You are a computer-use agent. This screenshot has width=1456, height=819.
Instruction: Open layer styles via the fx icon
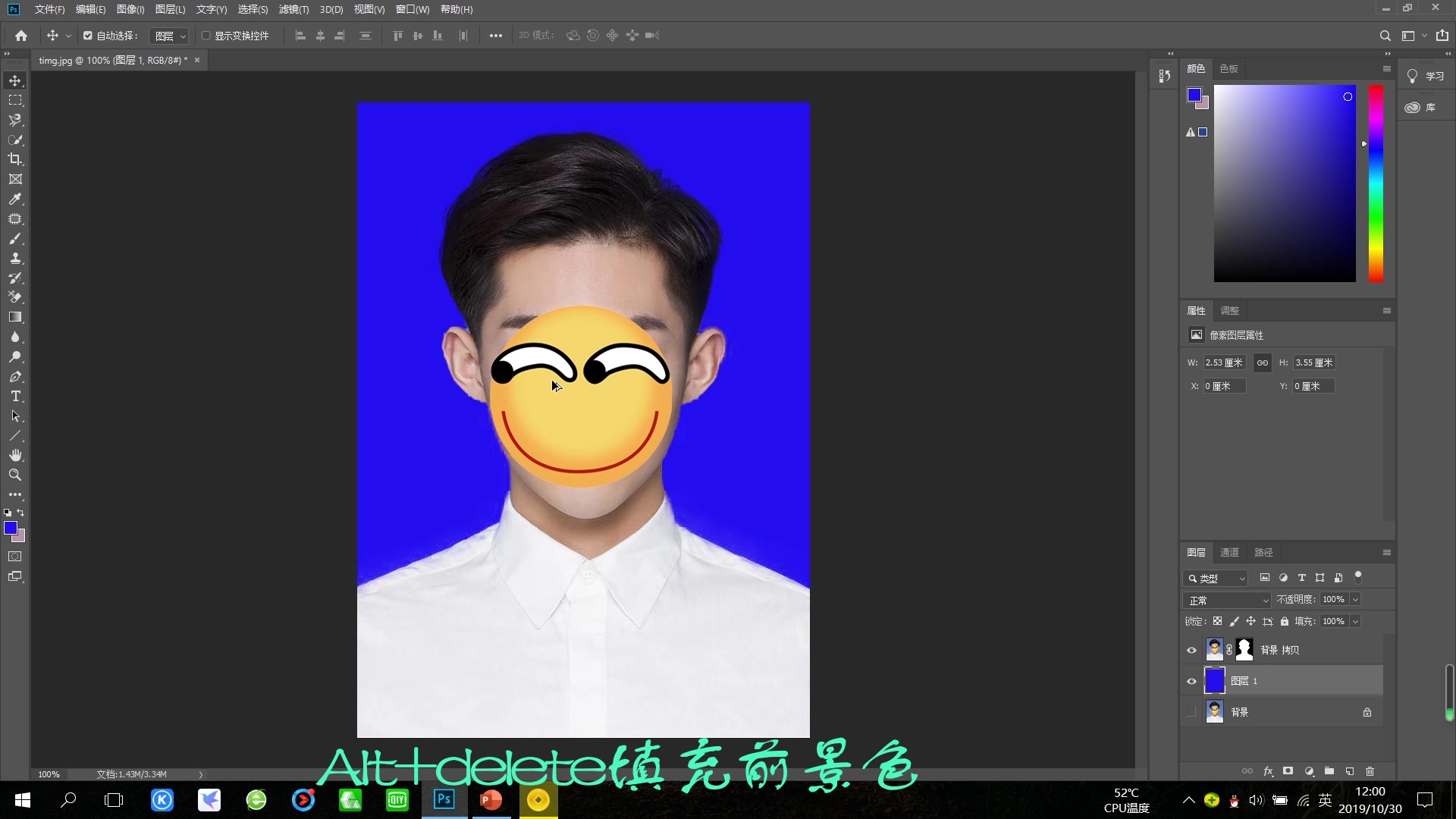click(x=1268, y=771)
